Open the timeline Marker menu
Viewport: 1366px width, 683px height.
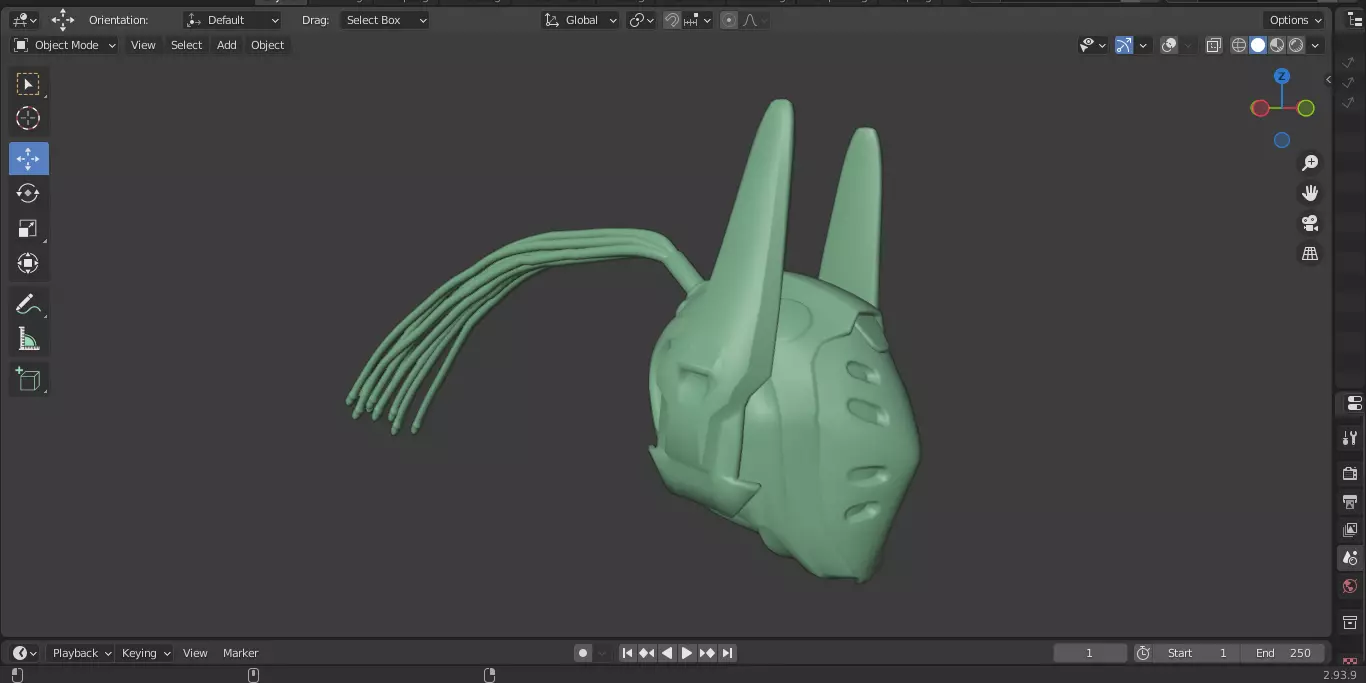pos(240,653)
